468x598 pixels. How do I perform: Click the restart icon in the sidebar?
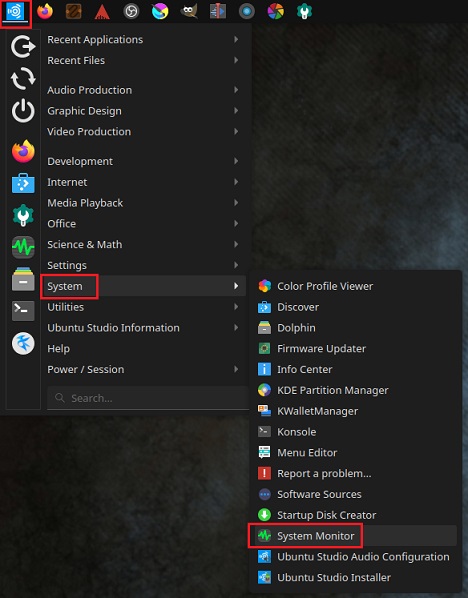click(x=23, y=79)
